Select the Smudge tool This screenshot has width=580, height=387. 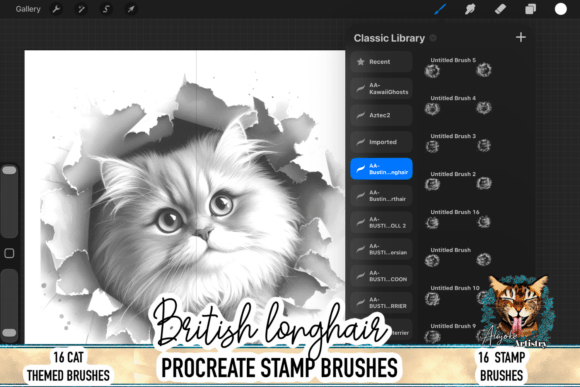pos(470,9)
